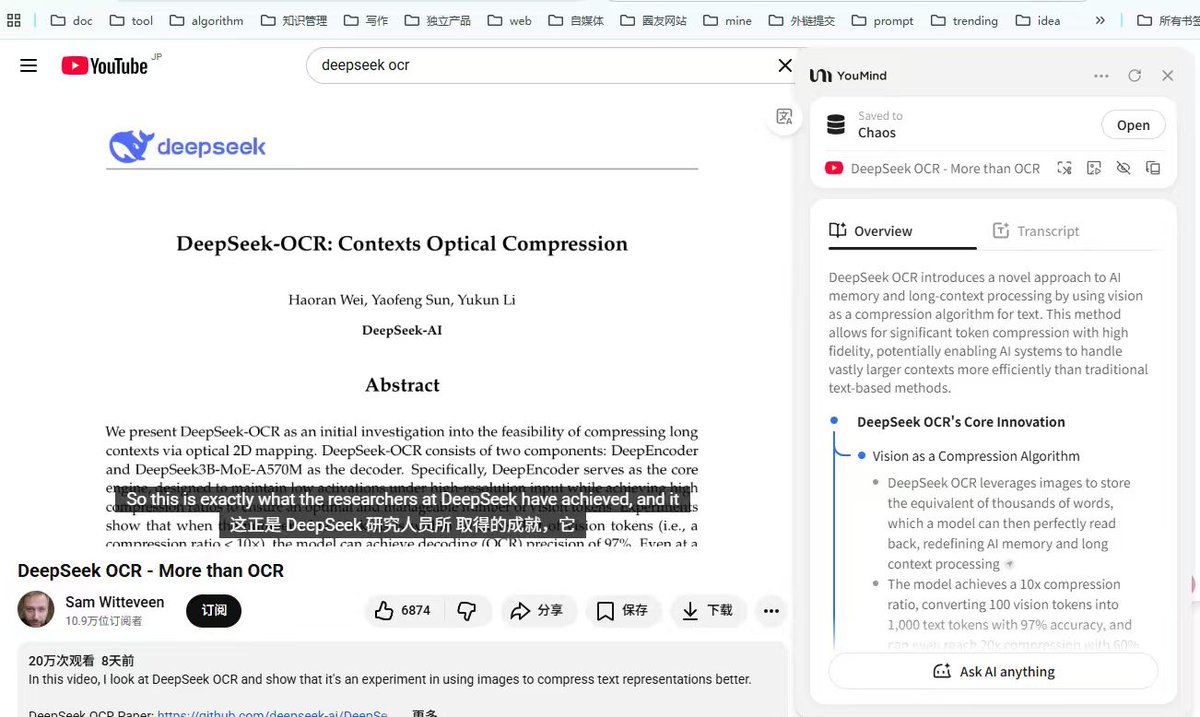Click the translate icon beside the video
The height and width of the screenshot is (717, 1200).
click(785, 117)
